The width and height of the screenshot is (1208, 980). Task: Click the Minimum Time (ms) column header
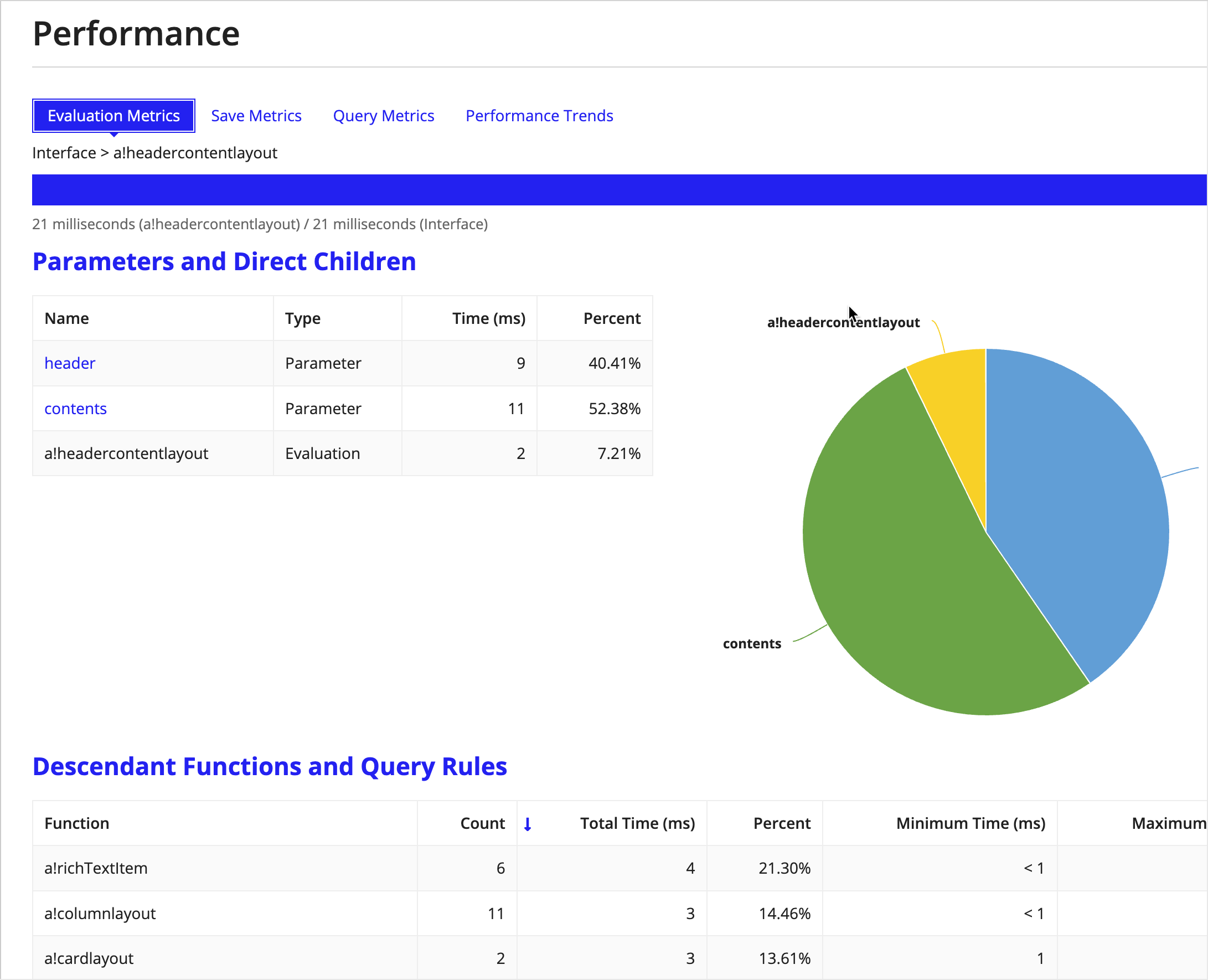click(x=971, y=823)
